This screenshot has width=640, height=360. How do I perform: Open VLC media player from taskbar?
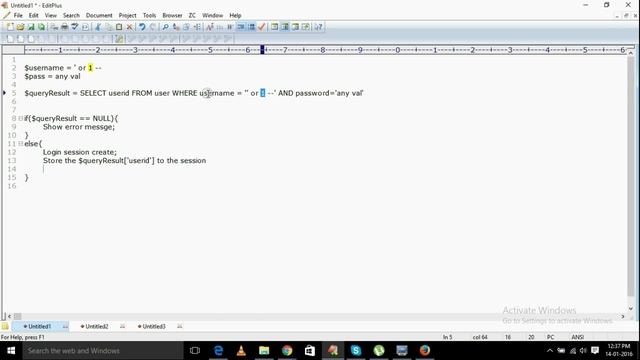(241, 351)
